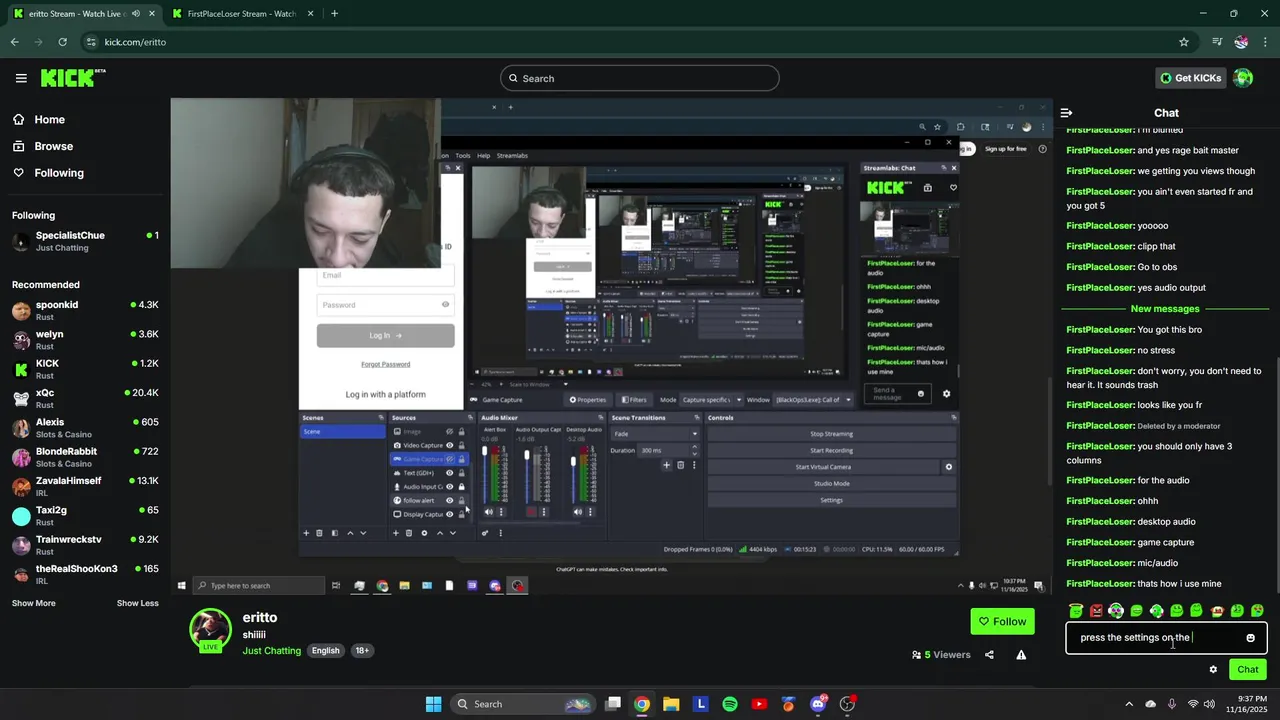Open the user avatar menu top right
1280x720 pixels.
(x=1243, y=78)
